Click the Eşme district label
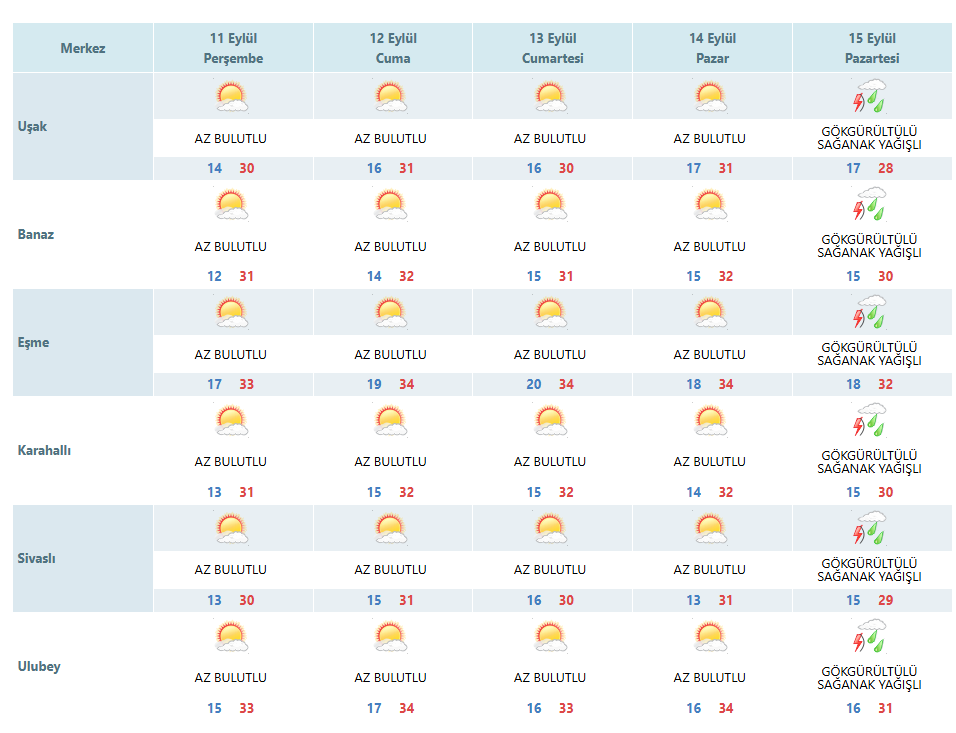The width and height of the screenshot is (956, 733). (34, 343)
